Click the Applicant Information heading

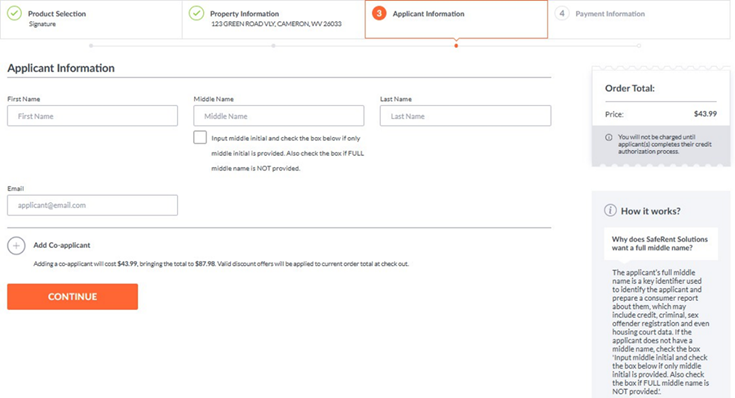[61, 68]
